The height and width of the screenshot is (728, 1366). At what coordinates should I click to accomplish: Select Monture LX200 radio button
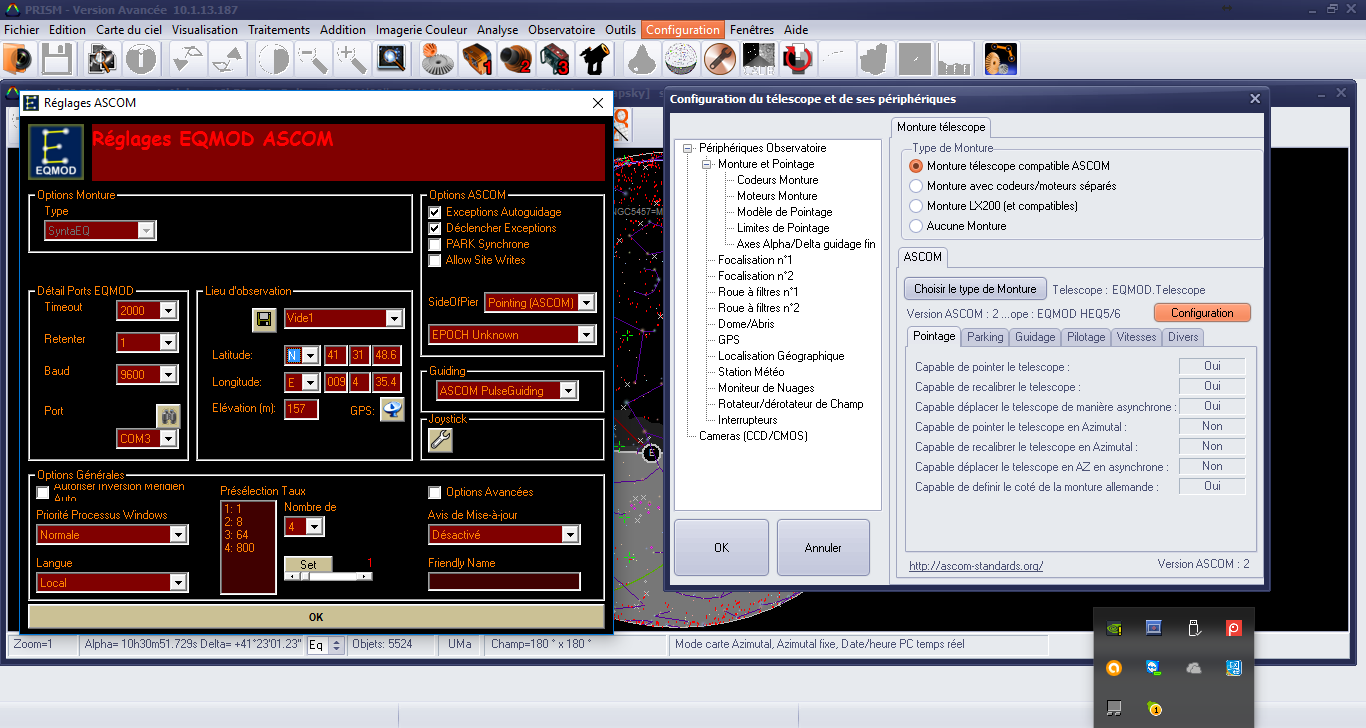pos(916,206)
